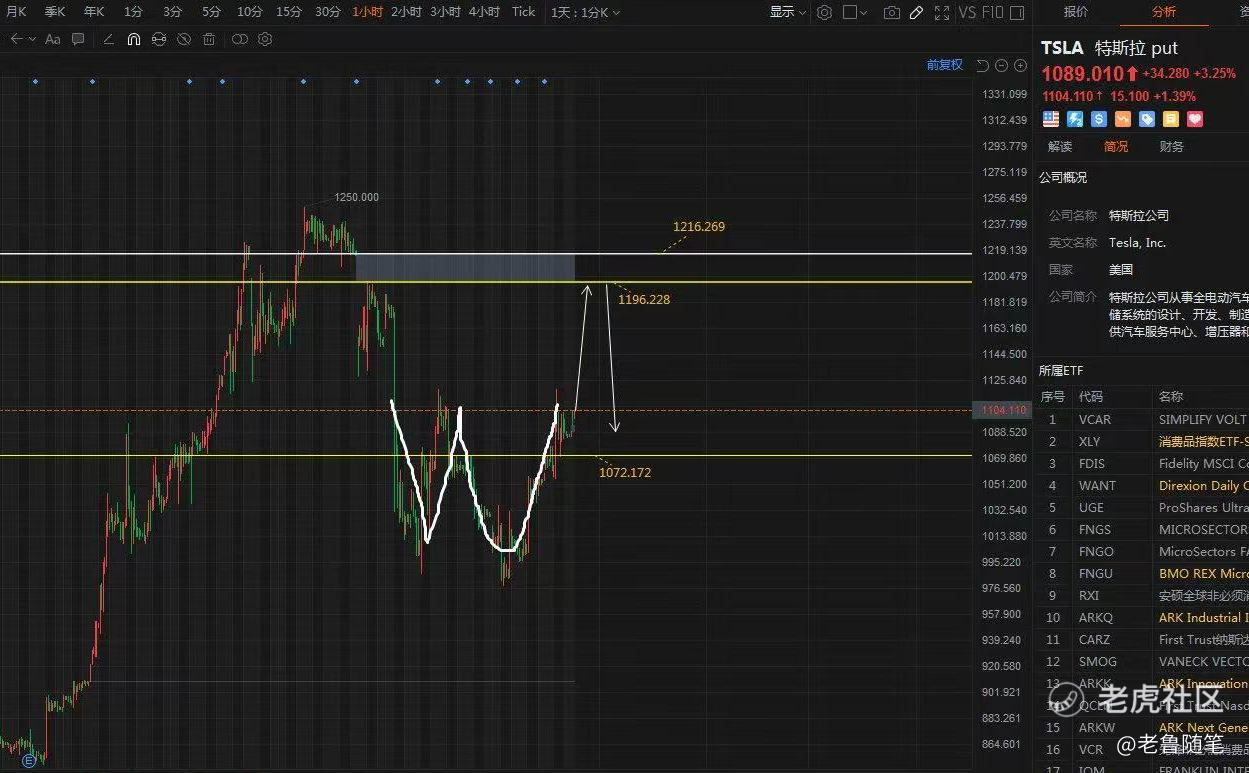This screenshot has height=773, width=1249.
Task: Open the SMOG ETF row
Action: 1141,662
